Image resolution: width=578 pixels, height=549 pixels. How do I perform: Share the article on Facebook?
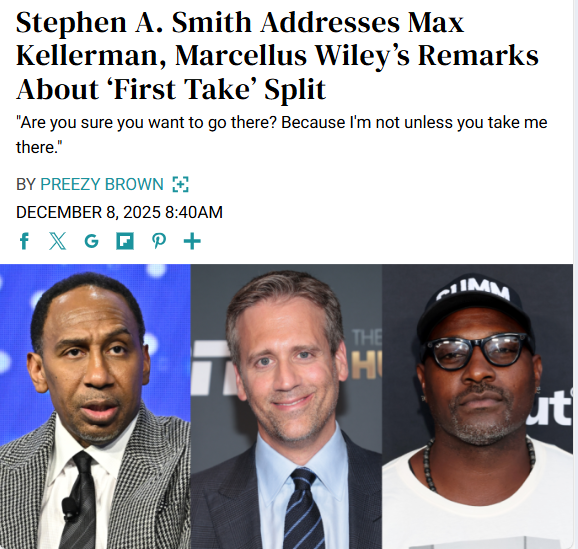[24, 241]
